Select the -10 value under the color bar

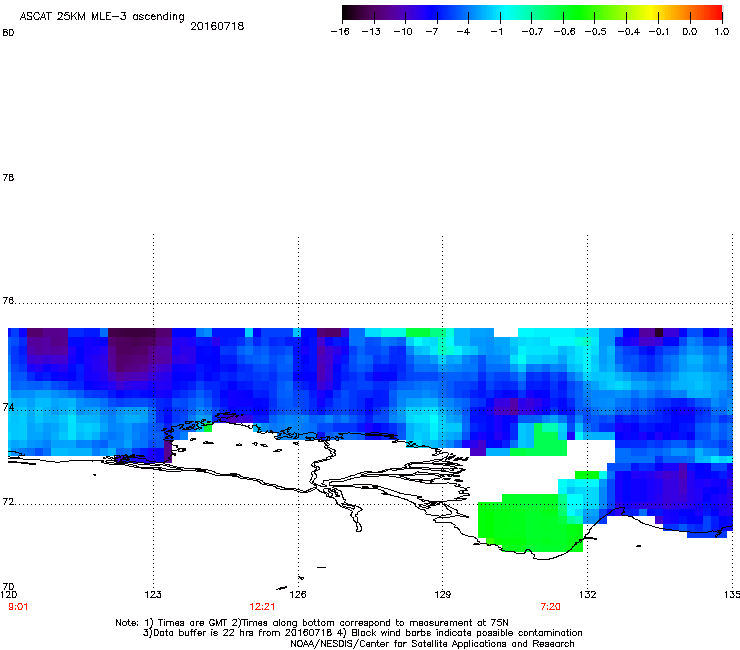403,32
